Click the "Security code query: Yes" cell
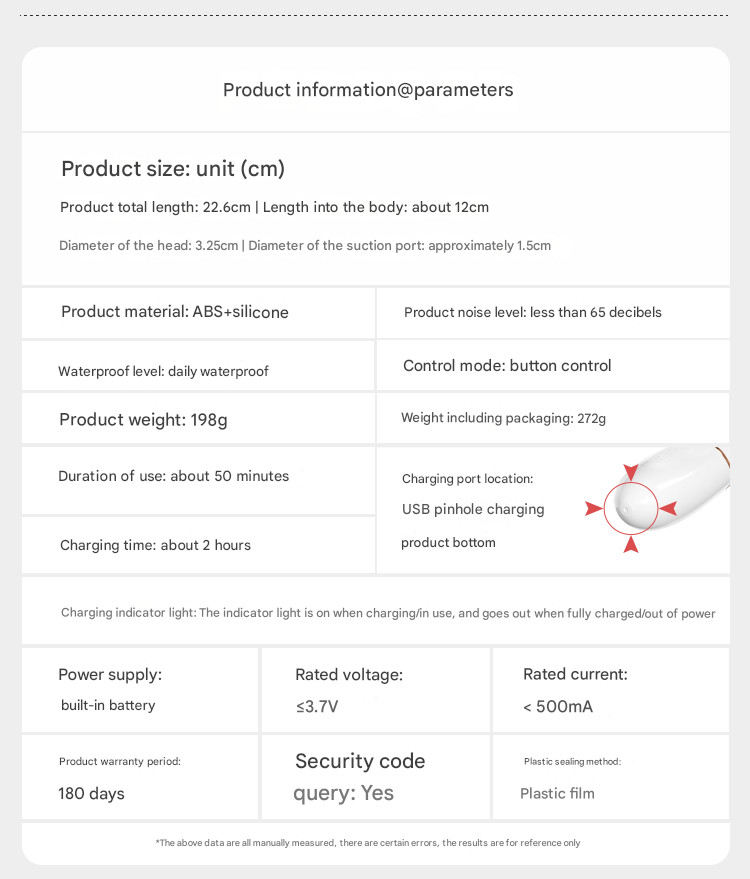This screenshot has width=750, height=879. pyautogui.click(x=360, y=777)
